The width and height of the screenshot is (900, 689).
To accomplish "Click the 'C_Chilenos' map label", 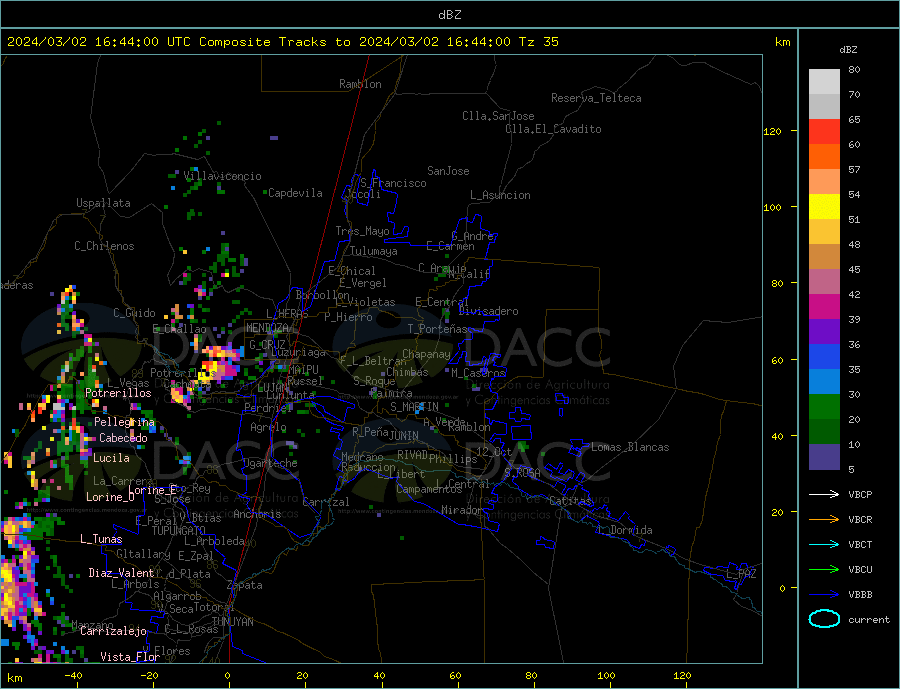I will click(104, 246).
